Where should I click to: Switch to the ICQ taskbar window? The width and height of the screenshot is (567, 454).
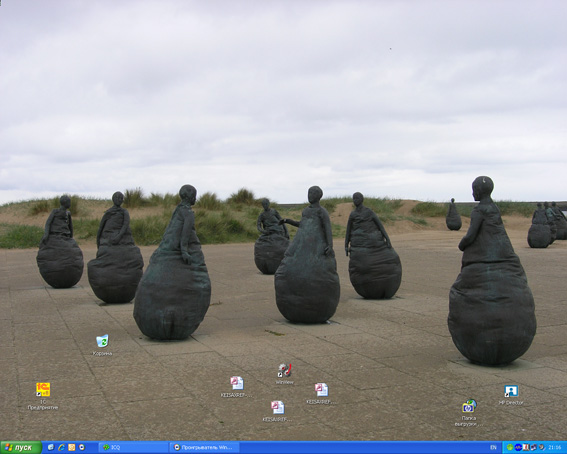click(x=133, y=447)
